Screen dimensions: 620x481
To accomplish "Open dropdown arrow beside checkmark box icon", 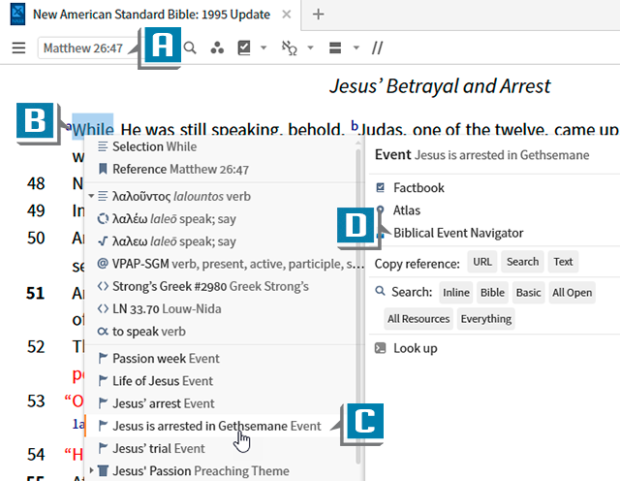I will (x=262, y=47).
